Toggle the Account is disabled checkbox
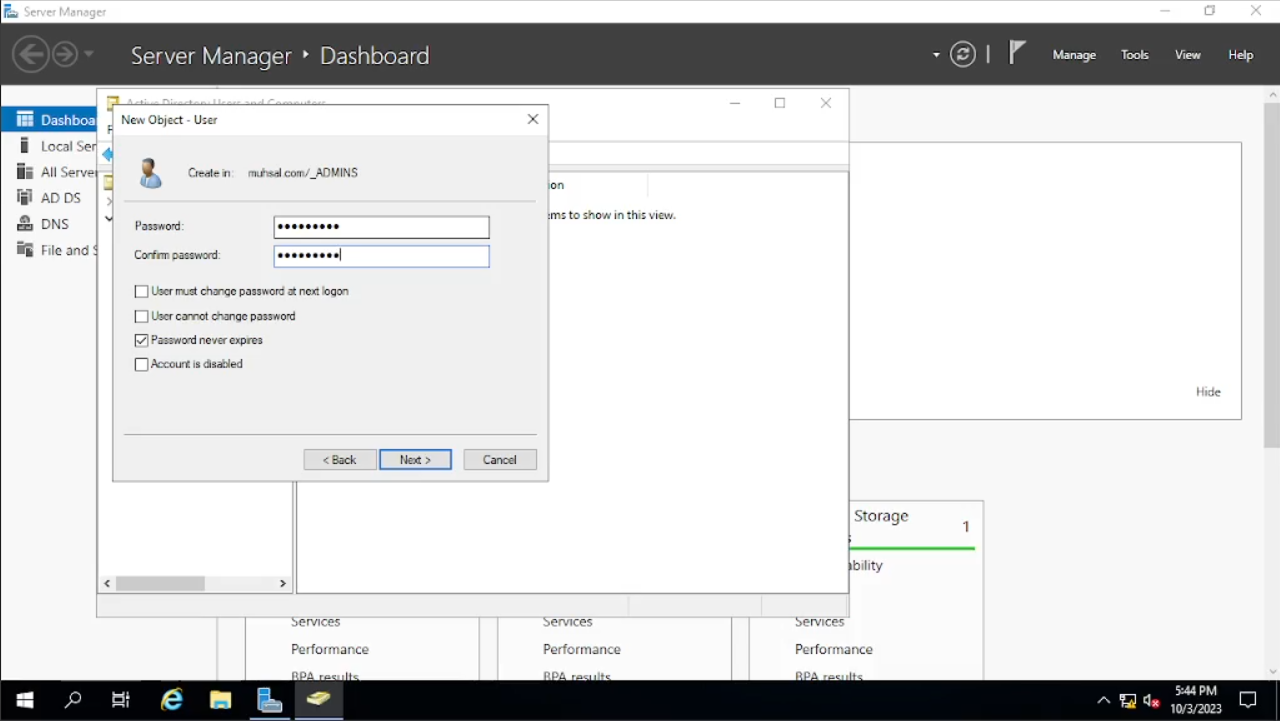Screen dimensions: 1280x721 (141, 365)
